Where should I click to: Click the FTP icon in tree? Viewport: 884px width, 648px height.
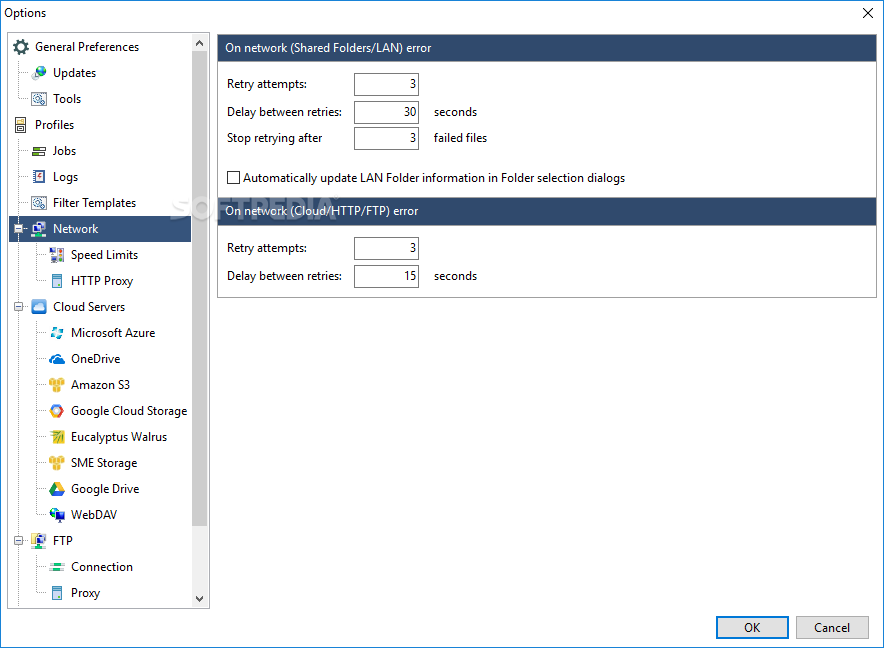pyautogui.click(x=39, y=541)
